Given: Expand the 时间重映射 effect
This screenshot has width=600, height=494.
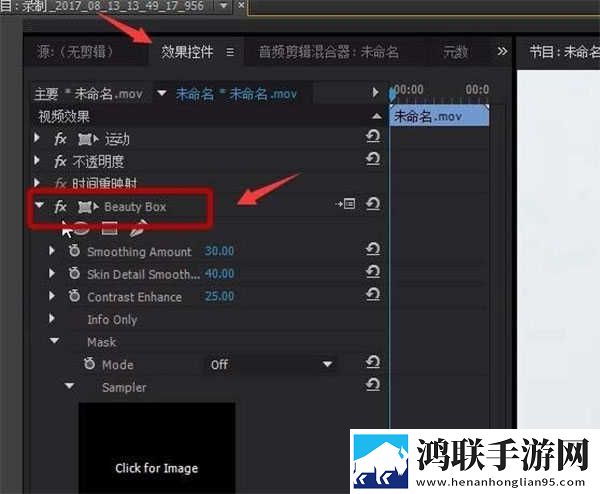Looking at the screenshot, I should pos(37,182).
